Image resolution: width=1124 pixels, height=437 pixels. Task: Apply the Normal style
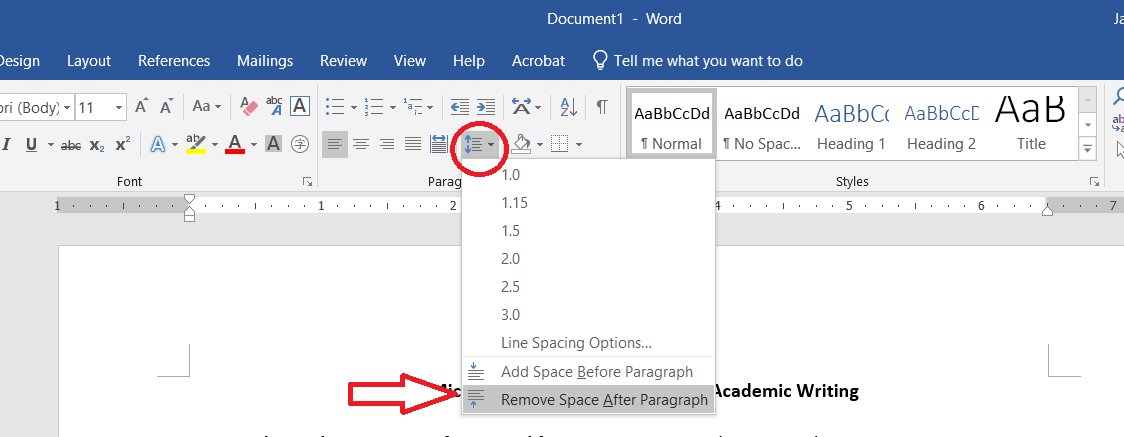pos(672,123)
